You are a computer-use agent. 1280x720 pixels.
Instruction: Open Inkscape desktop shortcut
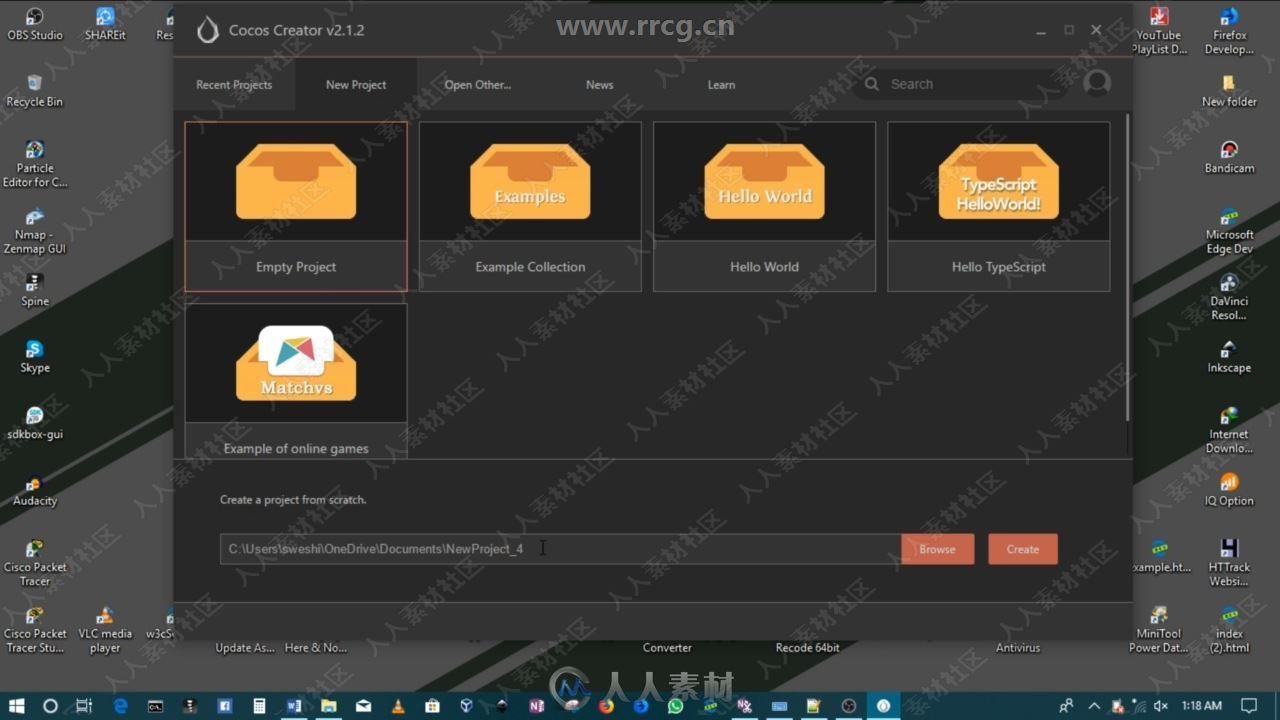(1229, 357)
